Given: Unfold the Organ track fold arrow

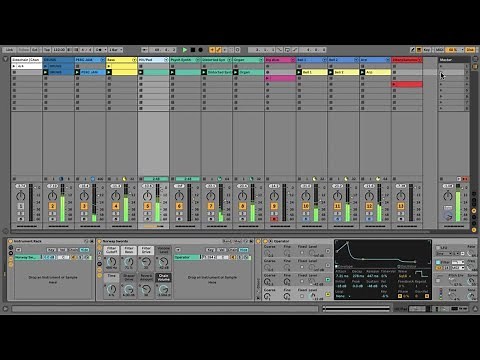Looking at the screenshot, I should pos(261,60).
